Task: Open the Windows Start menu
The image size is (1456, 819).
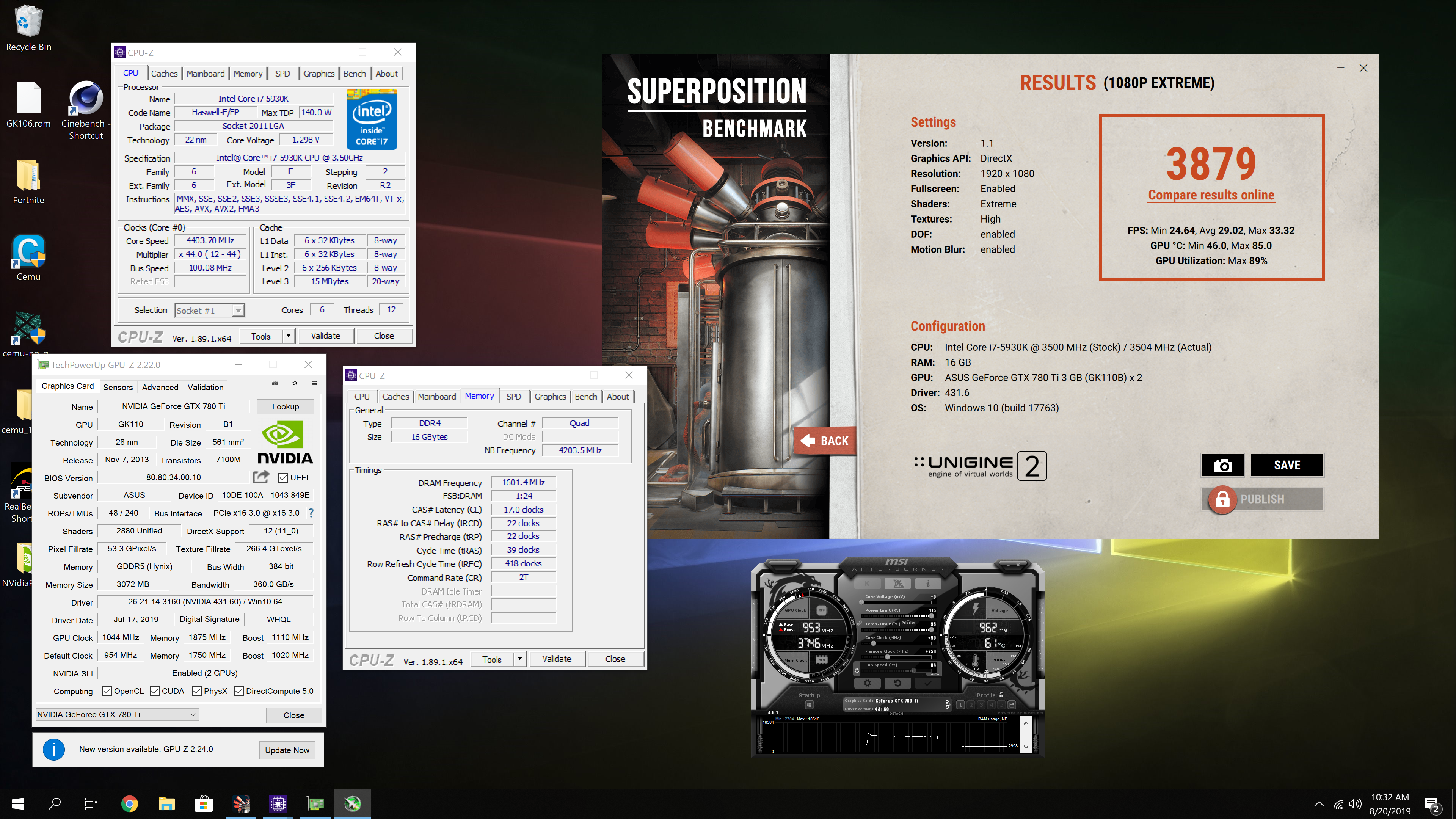Action: (x=18, y=804)
